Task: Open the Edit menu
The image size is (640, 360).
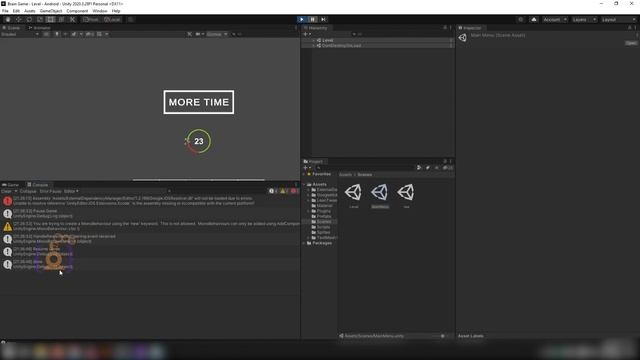Action: click(16, 11)
